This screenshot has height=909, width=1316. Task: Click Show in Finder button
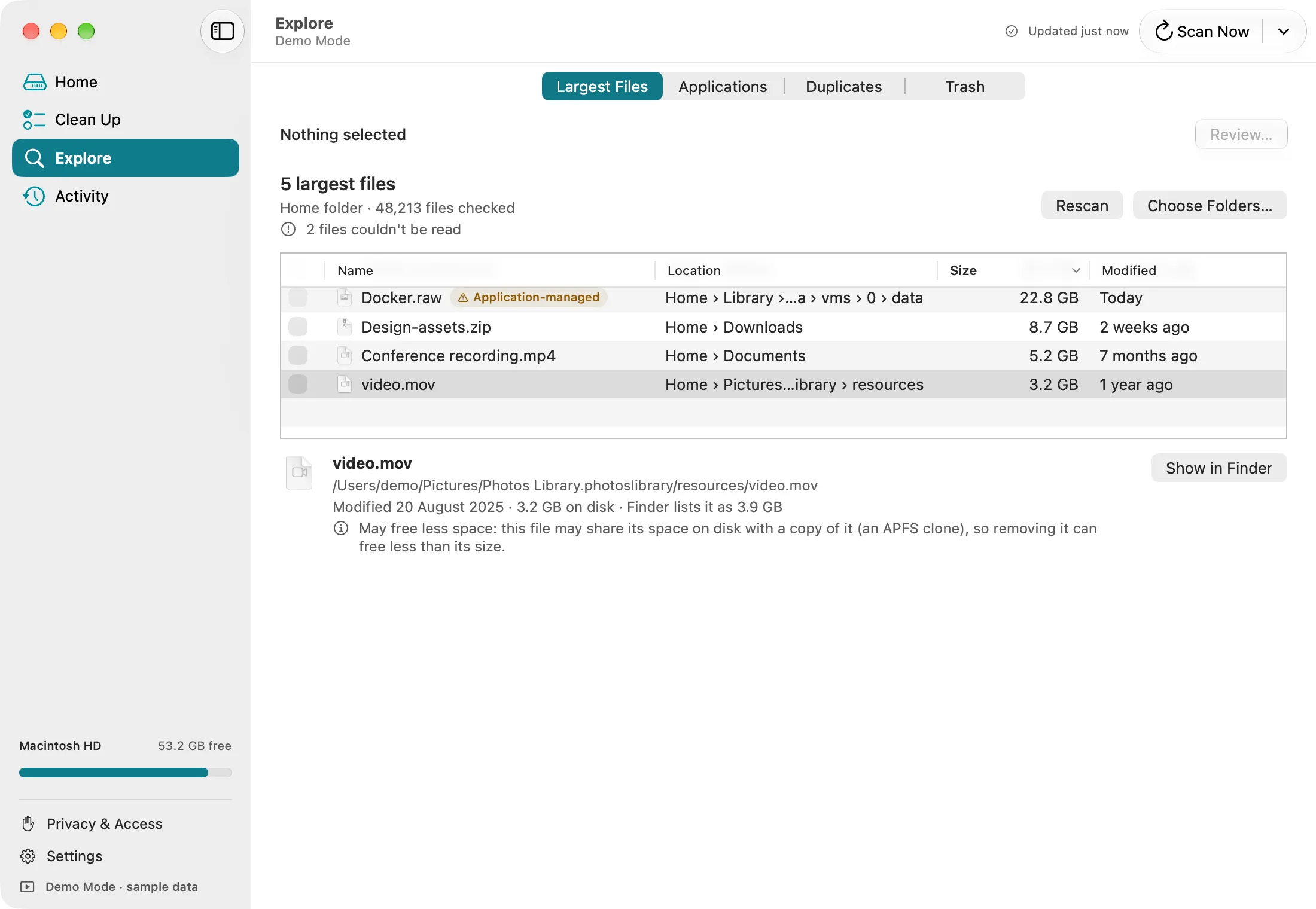pos(1219,468)
